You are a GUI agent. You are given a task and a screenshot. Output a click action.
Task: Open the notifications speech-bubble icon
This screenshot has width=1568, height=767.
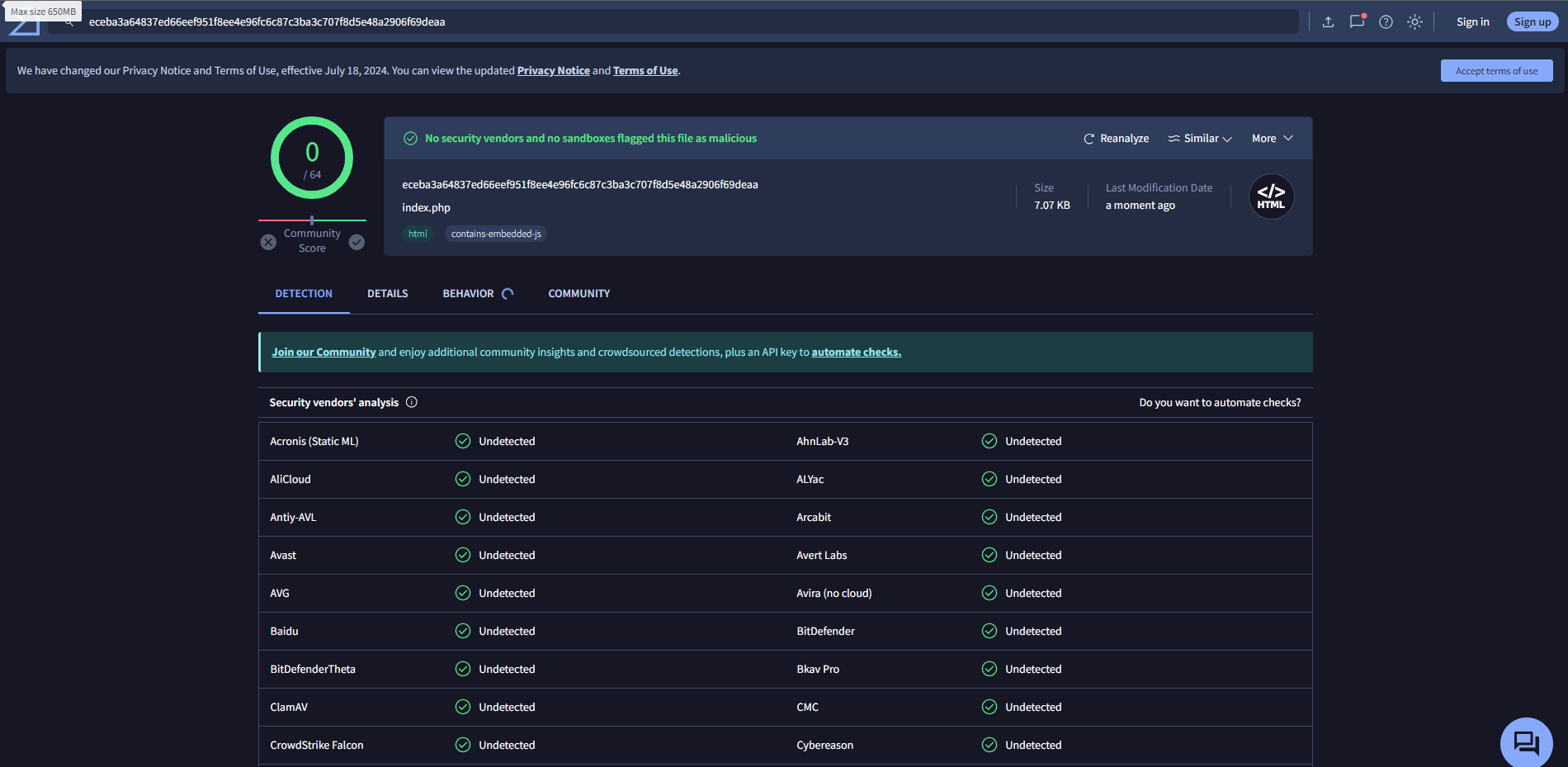pyautogui.click(x=1357, y=21)
